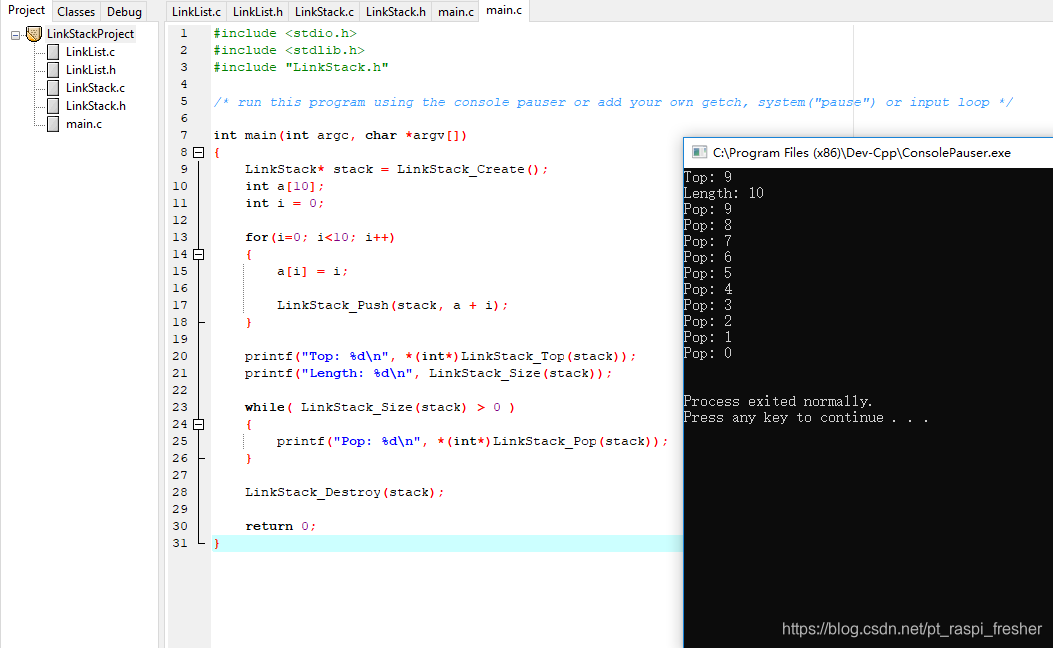Click the printf "Length: %d\n" line
The image size is (1053, 648).
coord(428,373)
